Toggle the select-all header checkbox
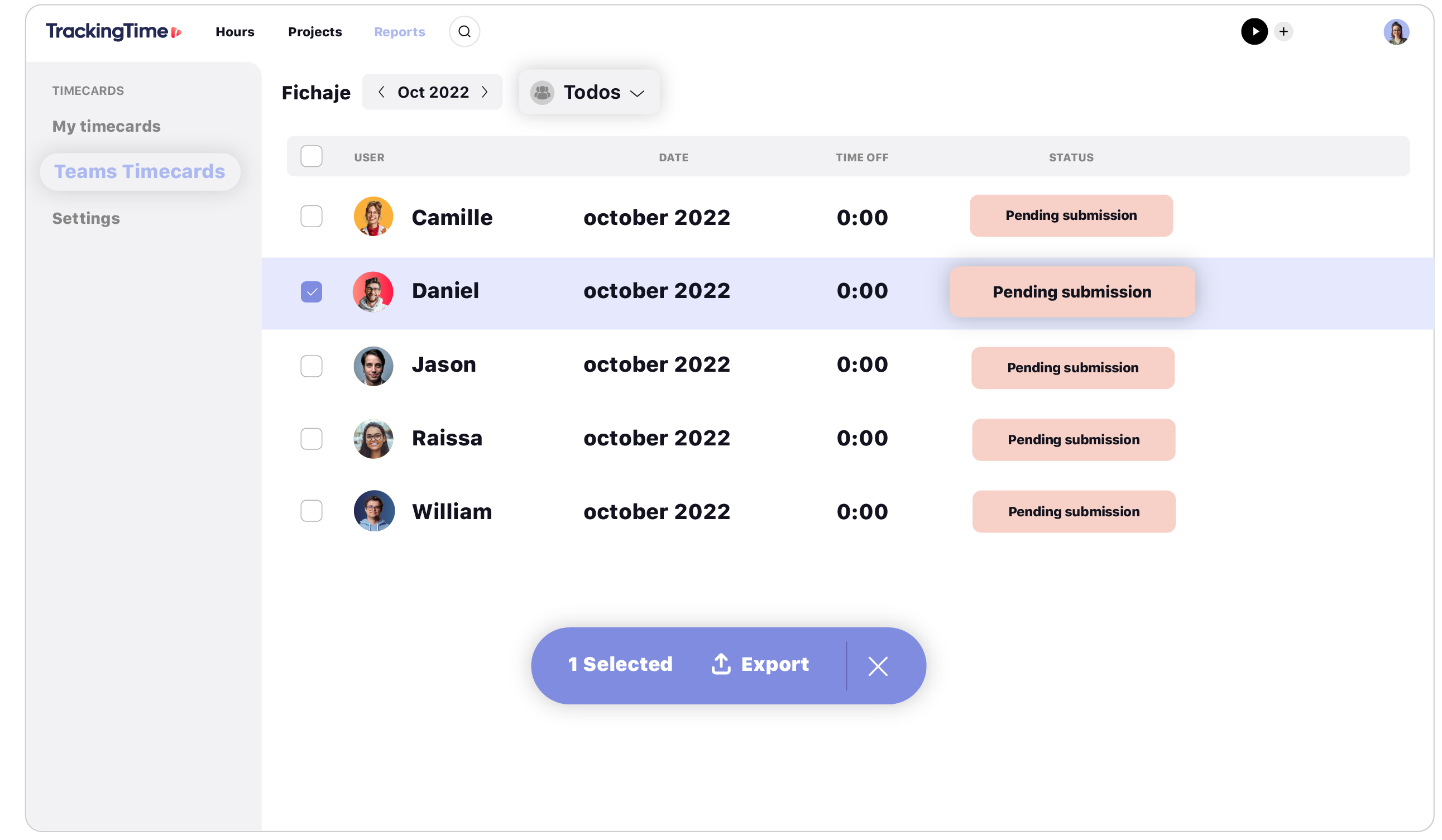The image size is (1442, 840). click(311, 157)
